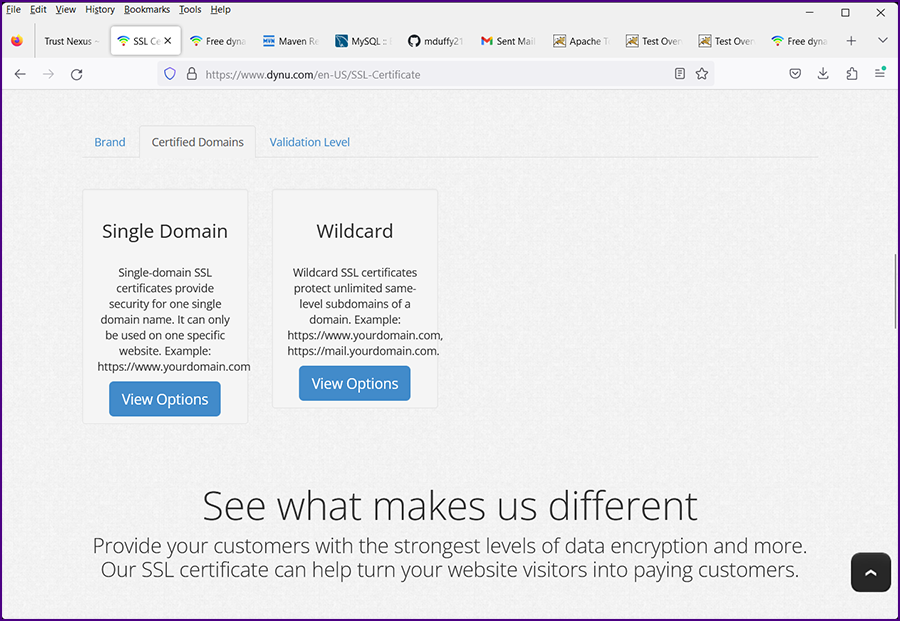Switch to the Brand tab
Screen dimensions: 900x621
coord(110,142)
